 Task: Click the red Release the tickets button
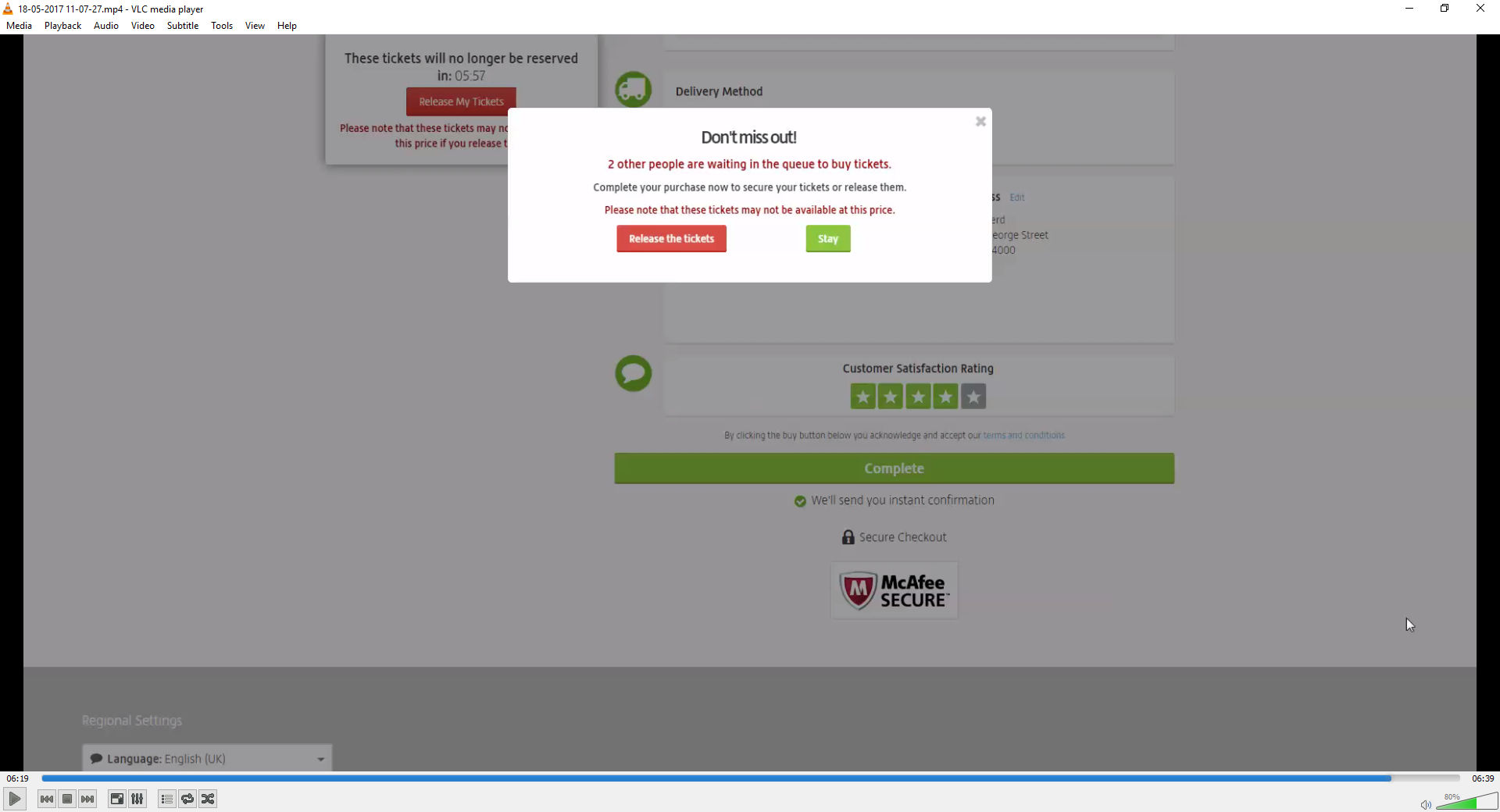coord(671,239)
